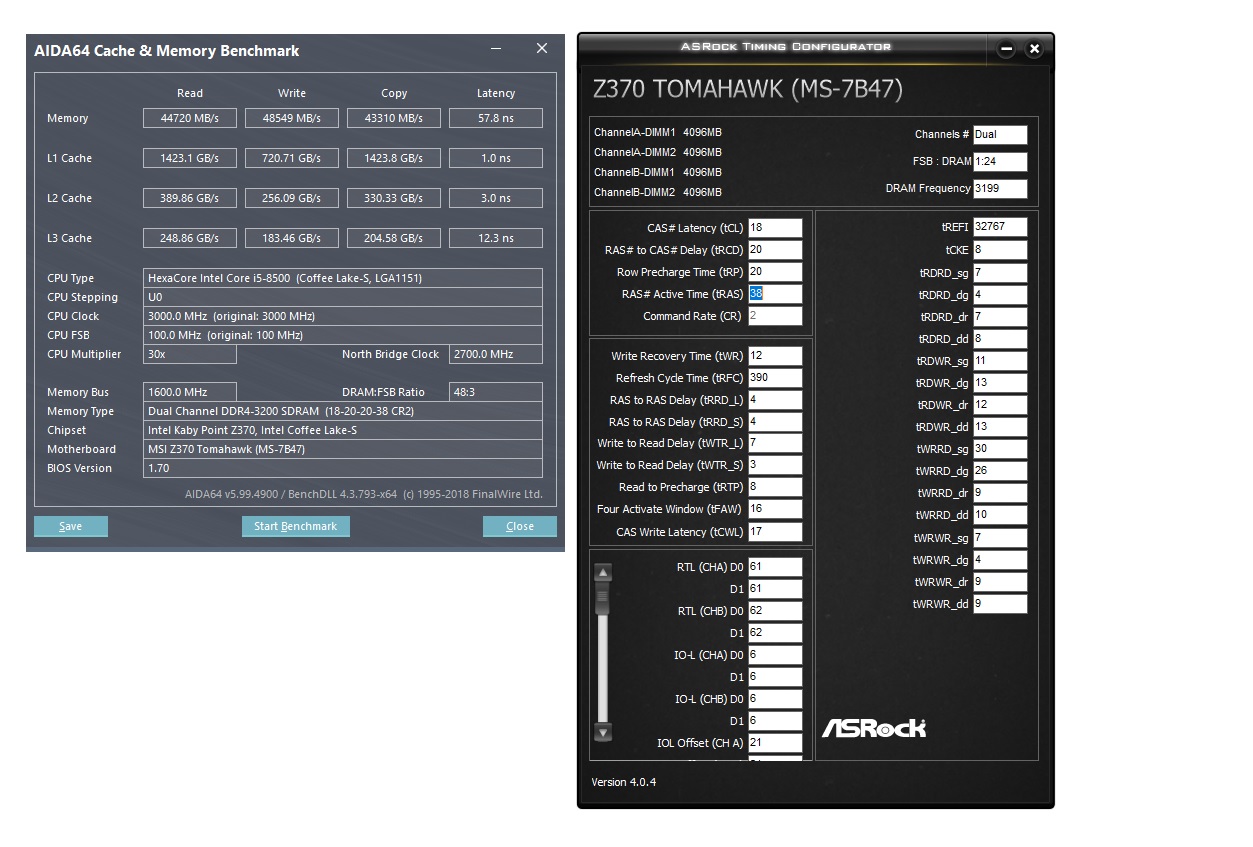Click ChannelA-DIMM1 4096MB entry
Viewport: 1253px width, 847px height.
657,132
